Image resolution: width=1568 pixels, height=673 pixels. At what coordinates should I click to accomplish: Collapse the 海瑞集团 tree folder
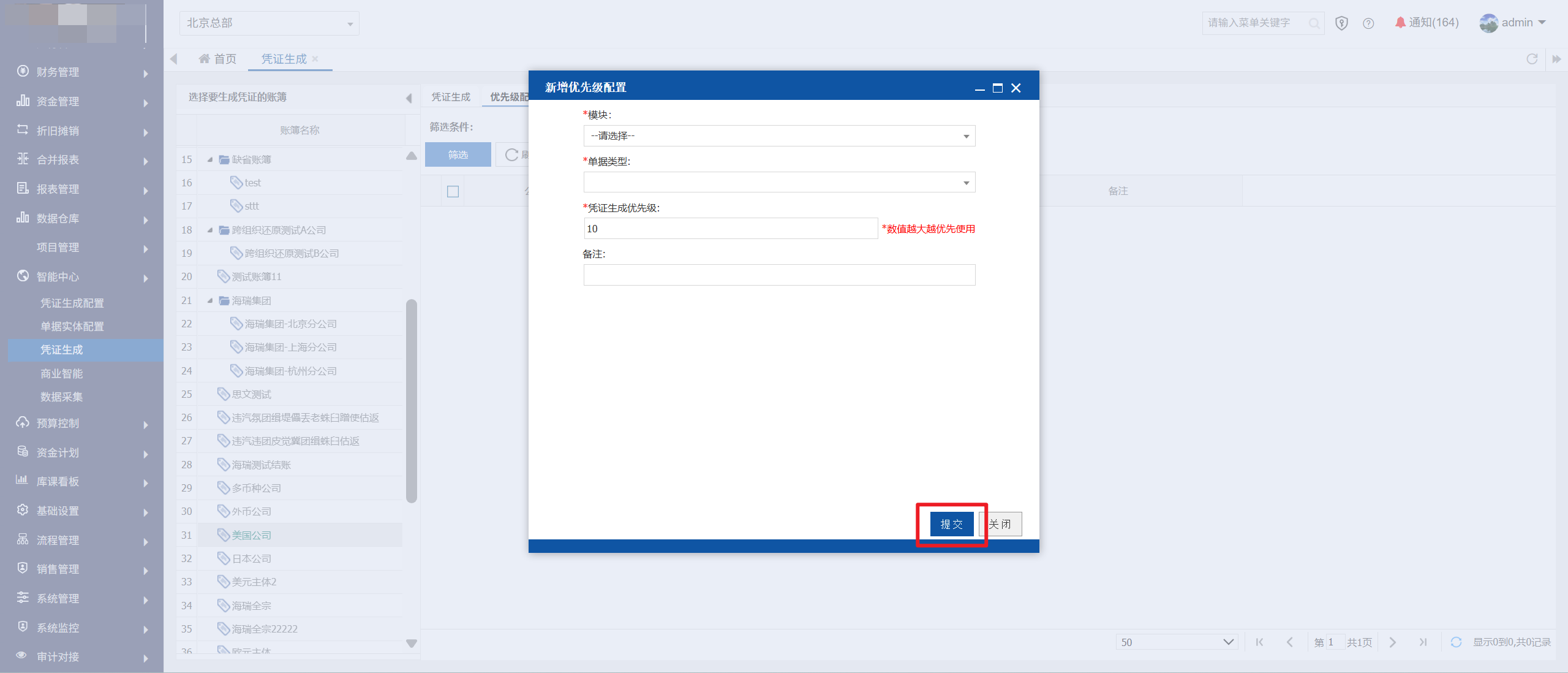[x=210, y=300]
